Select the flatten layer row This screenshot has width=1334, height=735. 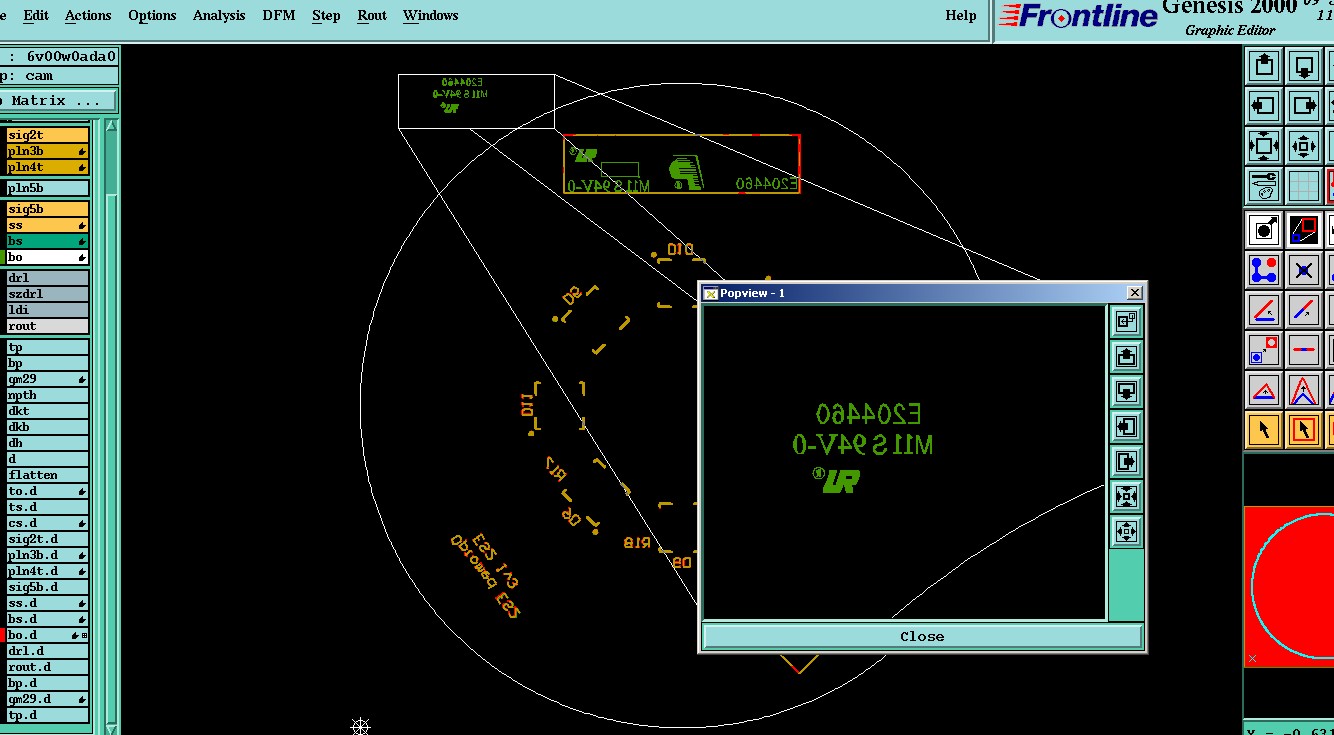click(x=47, y=475)
